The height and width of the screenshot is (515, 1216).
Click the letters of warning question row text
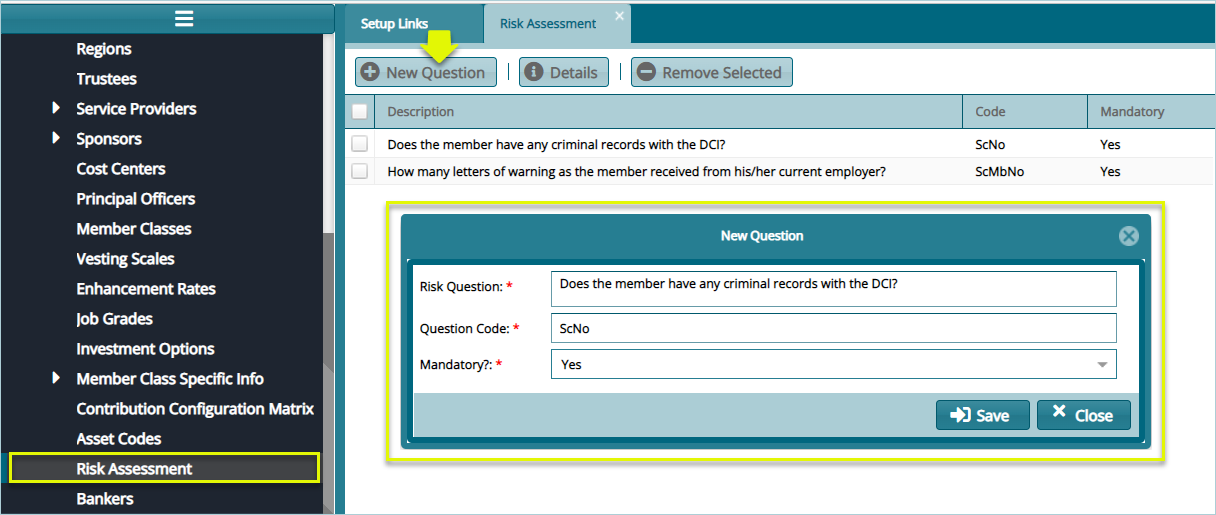tap(636, 171)
